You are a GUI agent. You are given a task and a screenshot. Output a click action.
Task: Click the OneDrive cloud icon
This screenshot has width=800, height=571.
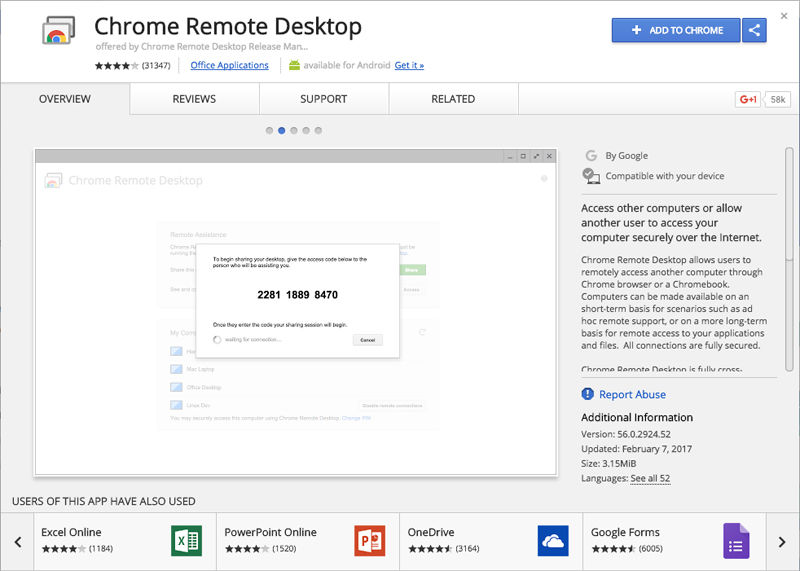[x=553, y=541]
